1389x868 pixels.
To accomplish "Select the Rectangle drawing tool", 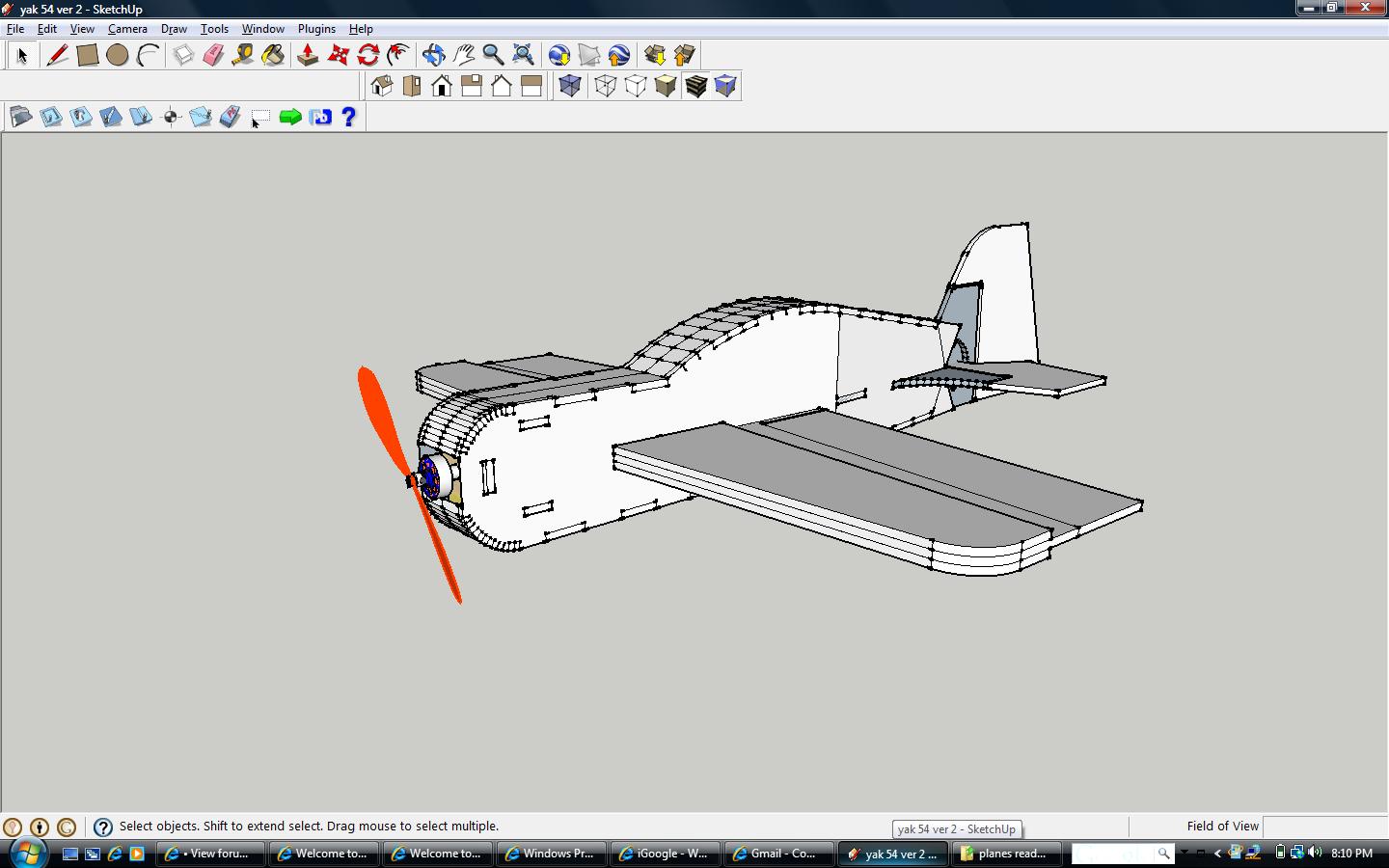I will (87, 55).
